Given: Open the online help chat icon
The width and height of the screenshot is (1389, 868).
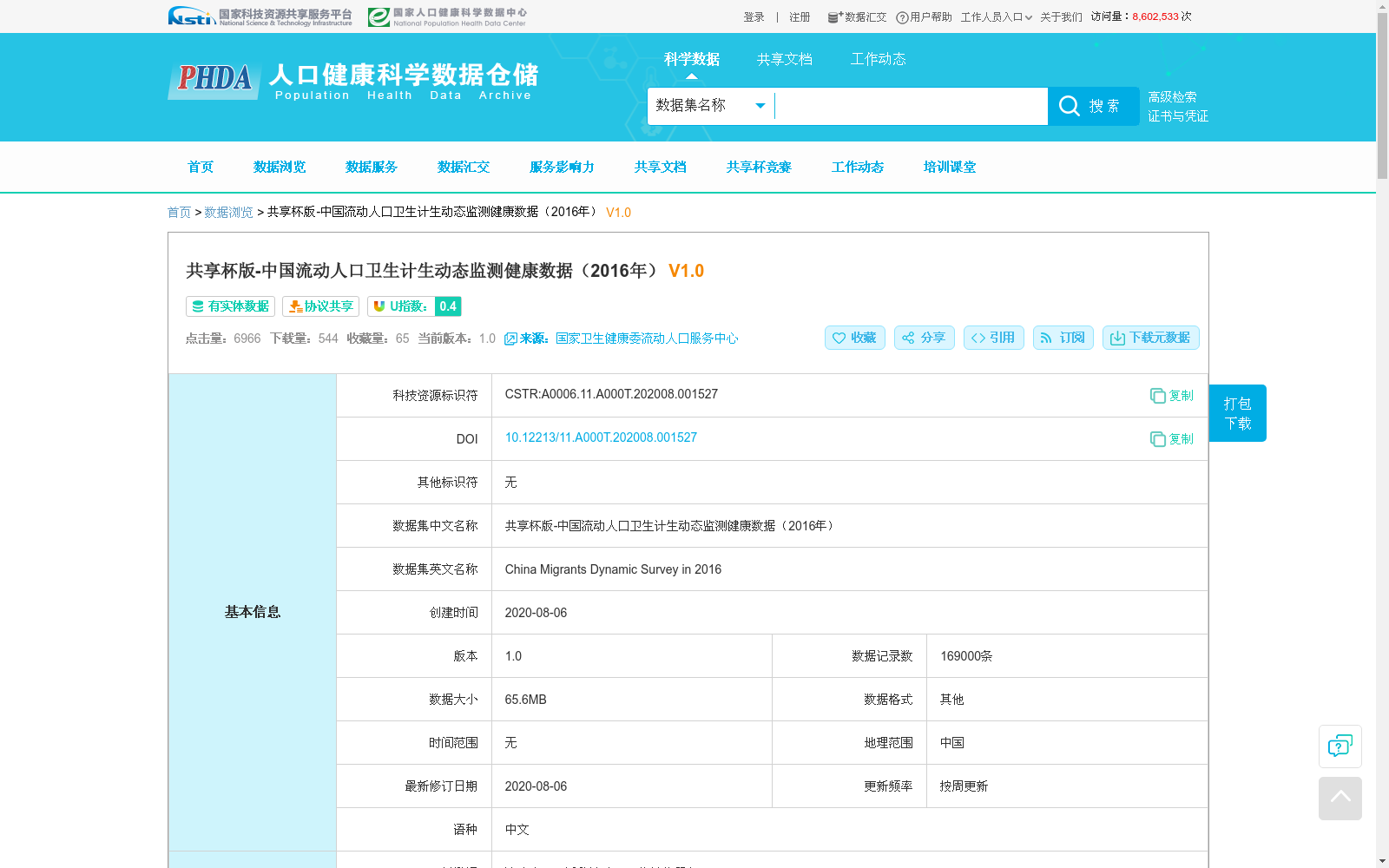Looking at the screenshot, I should coord(1340,746).
